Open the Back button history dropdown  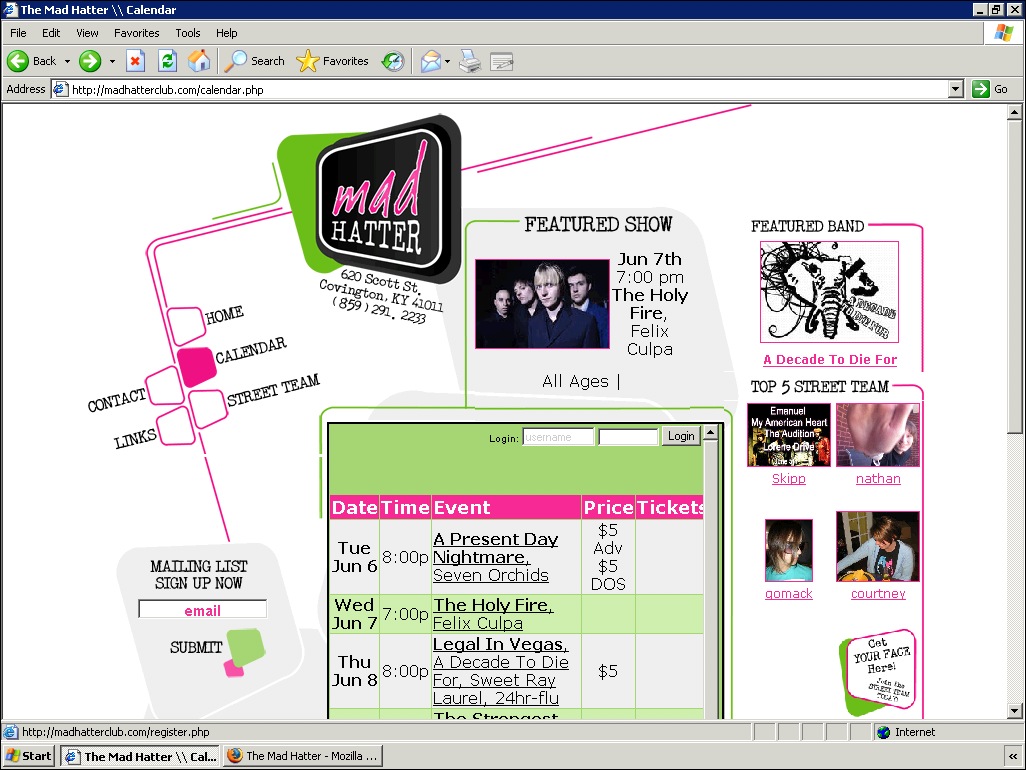pyautogui.click(x=67, y=61)
